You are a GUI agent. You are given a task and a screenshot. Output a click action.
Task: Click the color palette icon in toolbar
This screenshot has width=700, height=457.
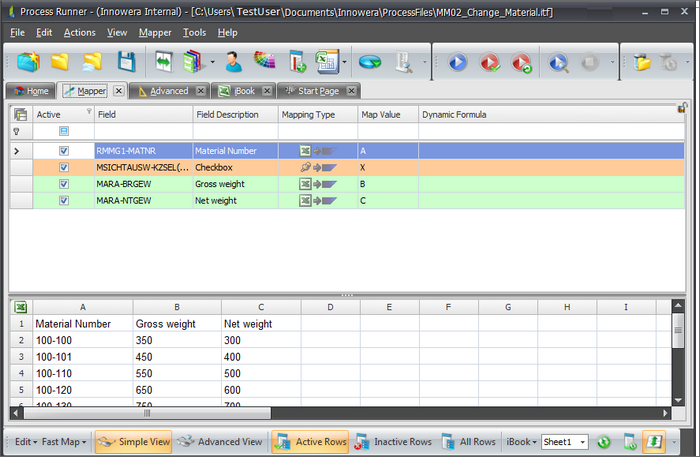coord(264,62)
